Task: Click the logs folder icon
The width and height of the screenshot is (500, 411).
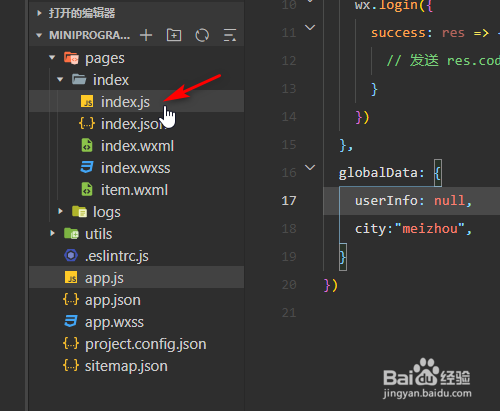Action: (x=79, y=211)
